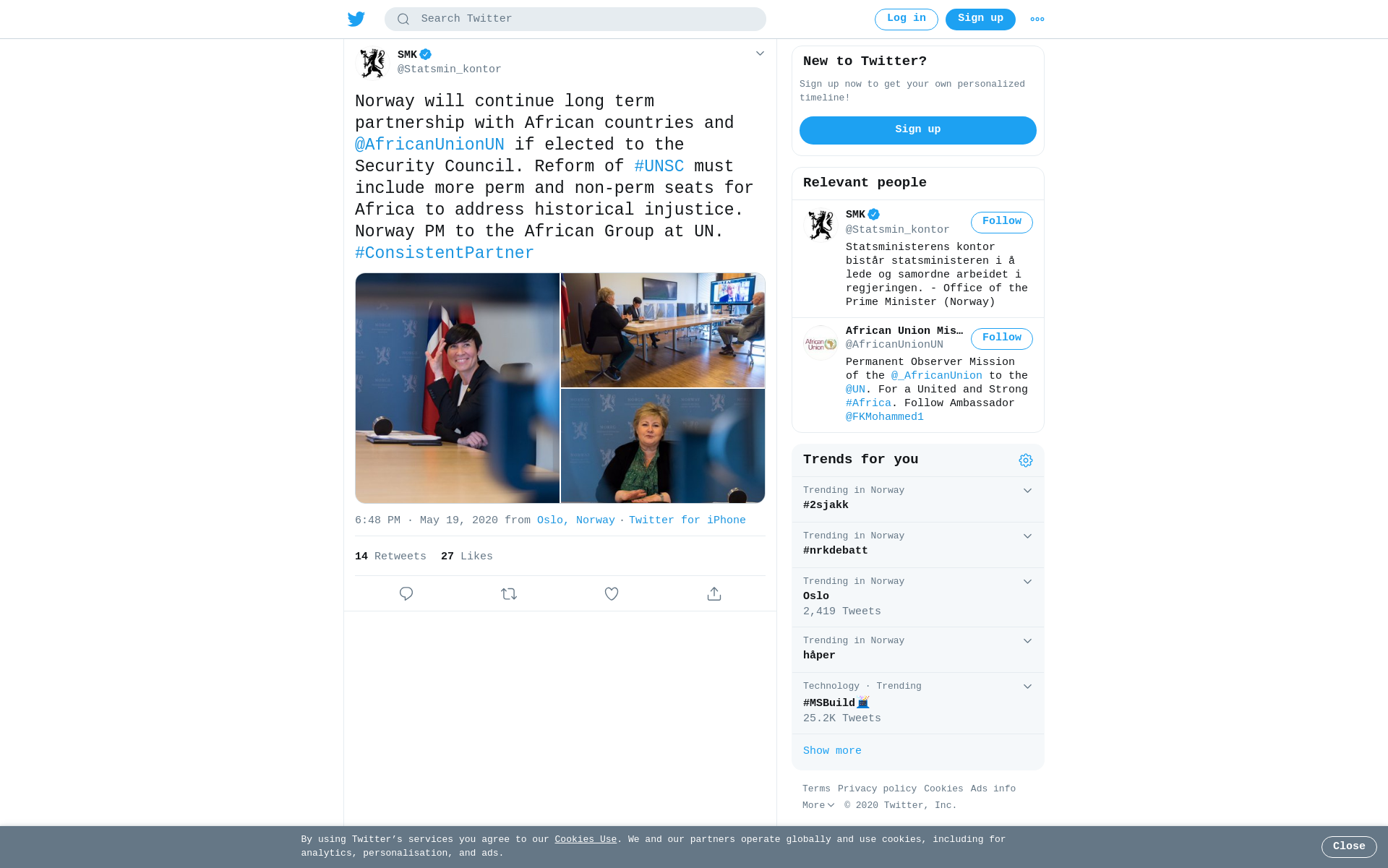The width and height of the screenshot is (1388, 868).
Task: Share the tweet using share icon
Action: 714,593
